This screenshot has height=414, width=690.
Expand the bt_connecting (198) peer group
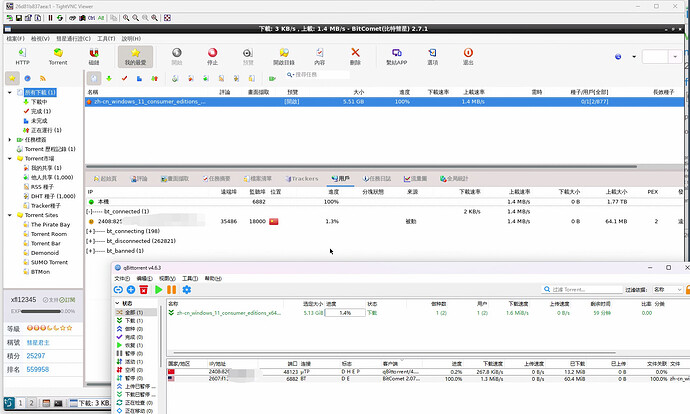tap(90, 231)
